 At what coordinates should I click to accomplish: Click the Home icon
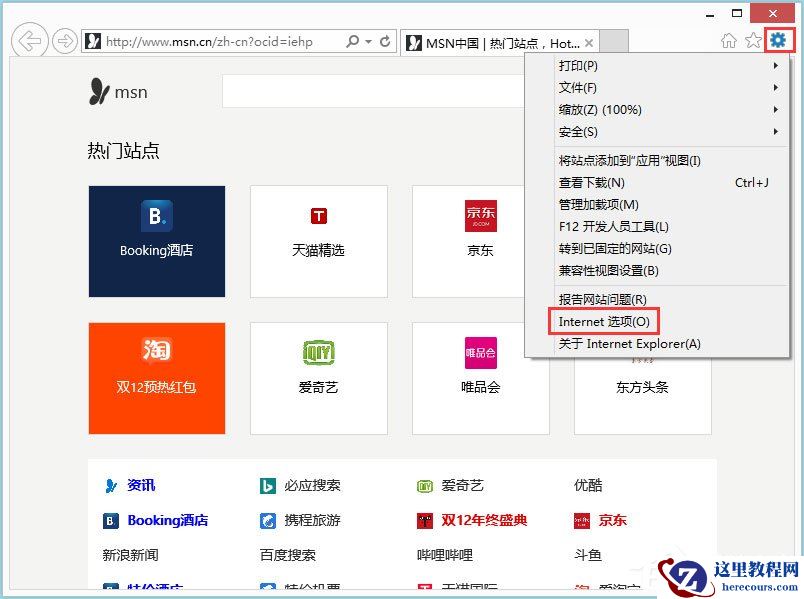730,40
